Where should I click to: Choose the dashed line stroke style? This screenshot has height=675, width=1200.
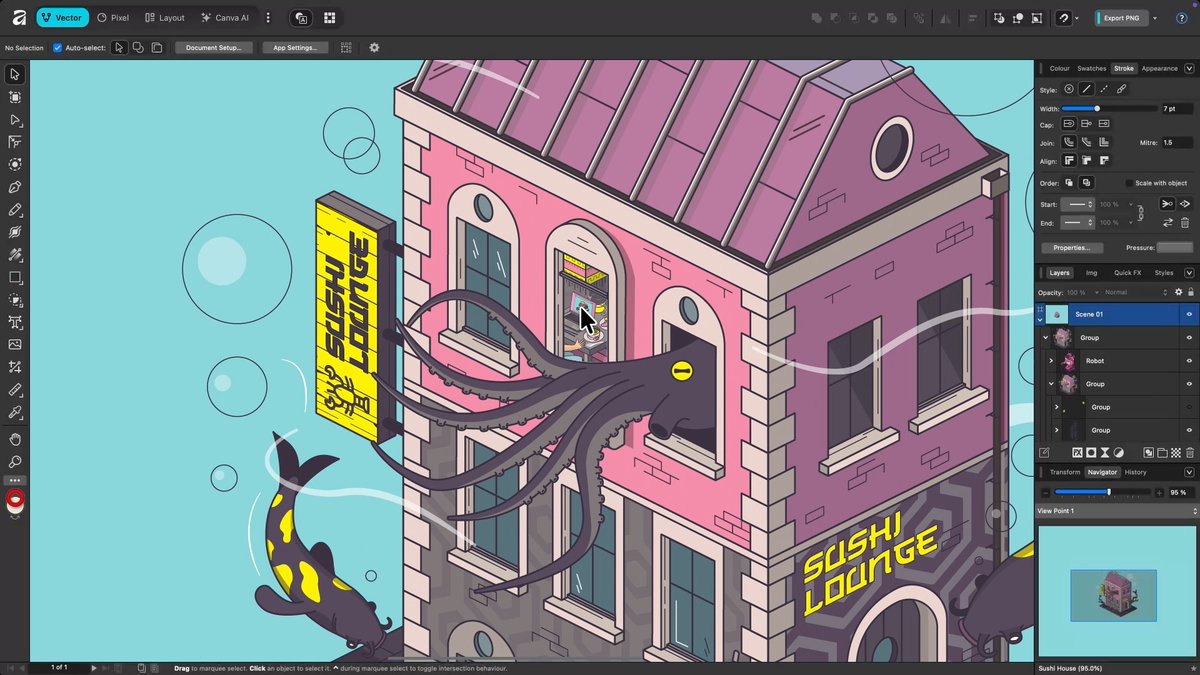click(1104, 89)
